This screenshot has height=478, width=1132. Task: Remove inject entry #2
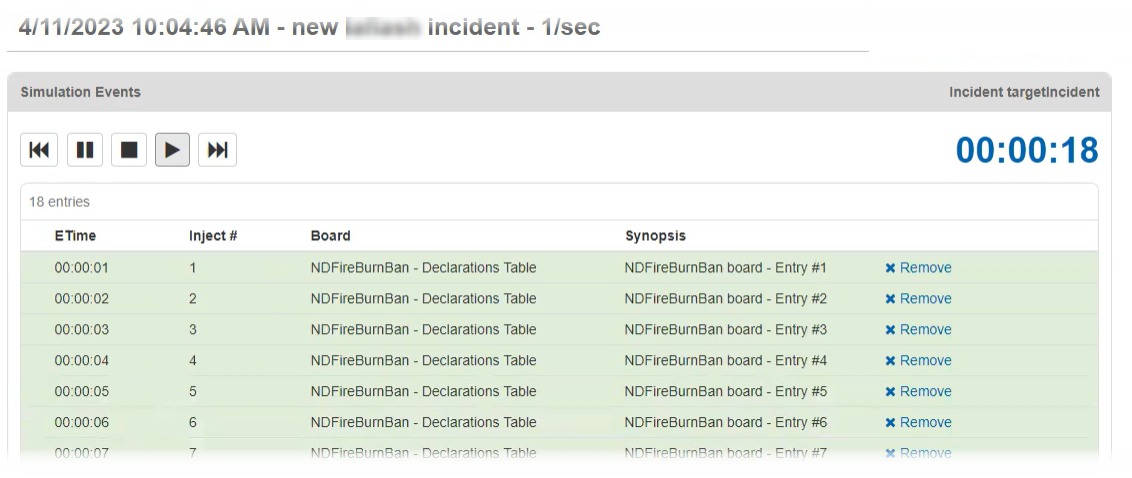(x=918, y=299)
